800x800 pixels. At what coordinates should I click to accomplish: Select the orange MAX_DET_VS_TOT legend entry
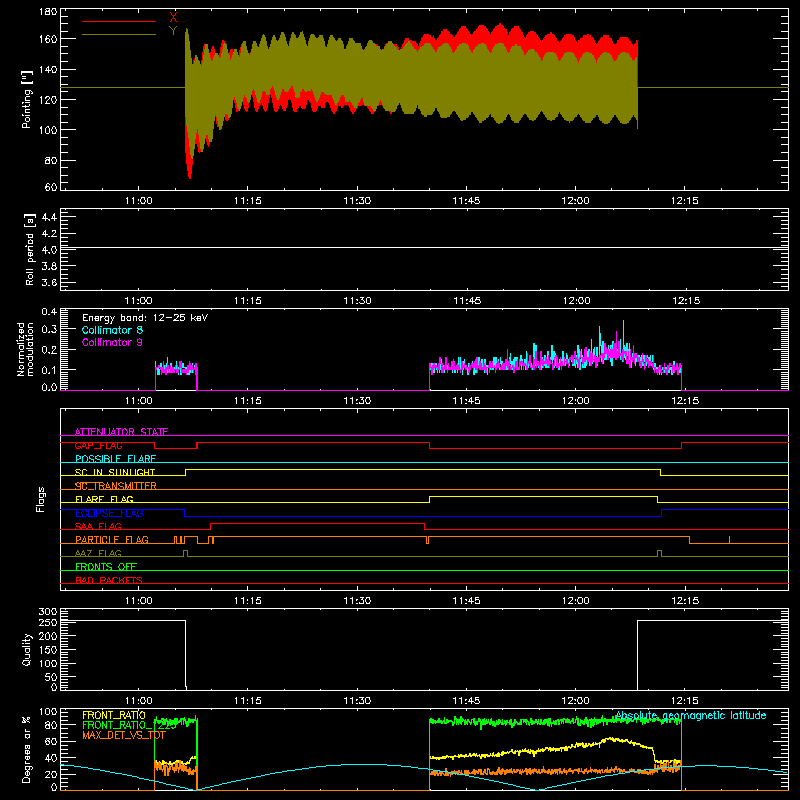pos(124,735)
